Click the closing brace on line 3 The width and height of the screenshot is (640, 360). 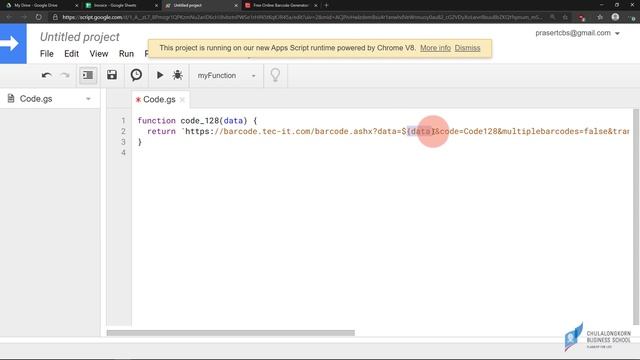pyautogui.click(x=140, y=142)
